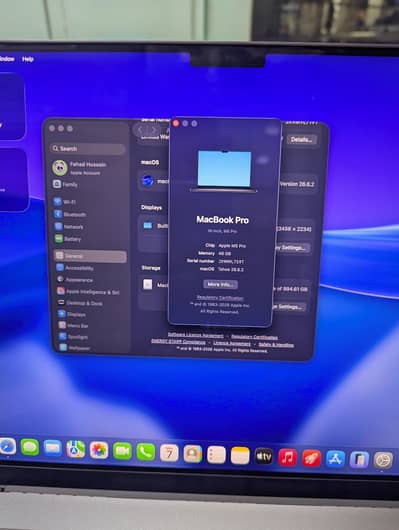399x530 pixels.
Task: Click the Display Settings button
Action: pos(292,248)
